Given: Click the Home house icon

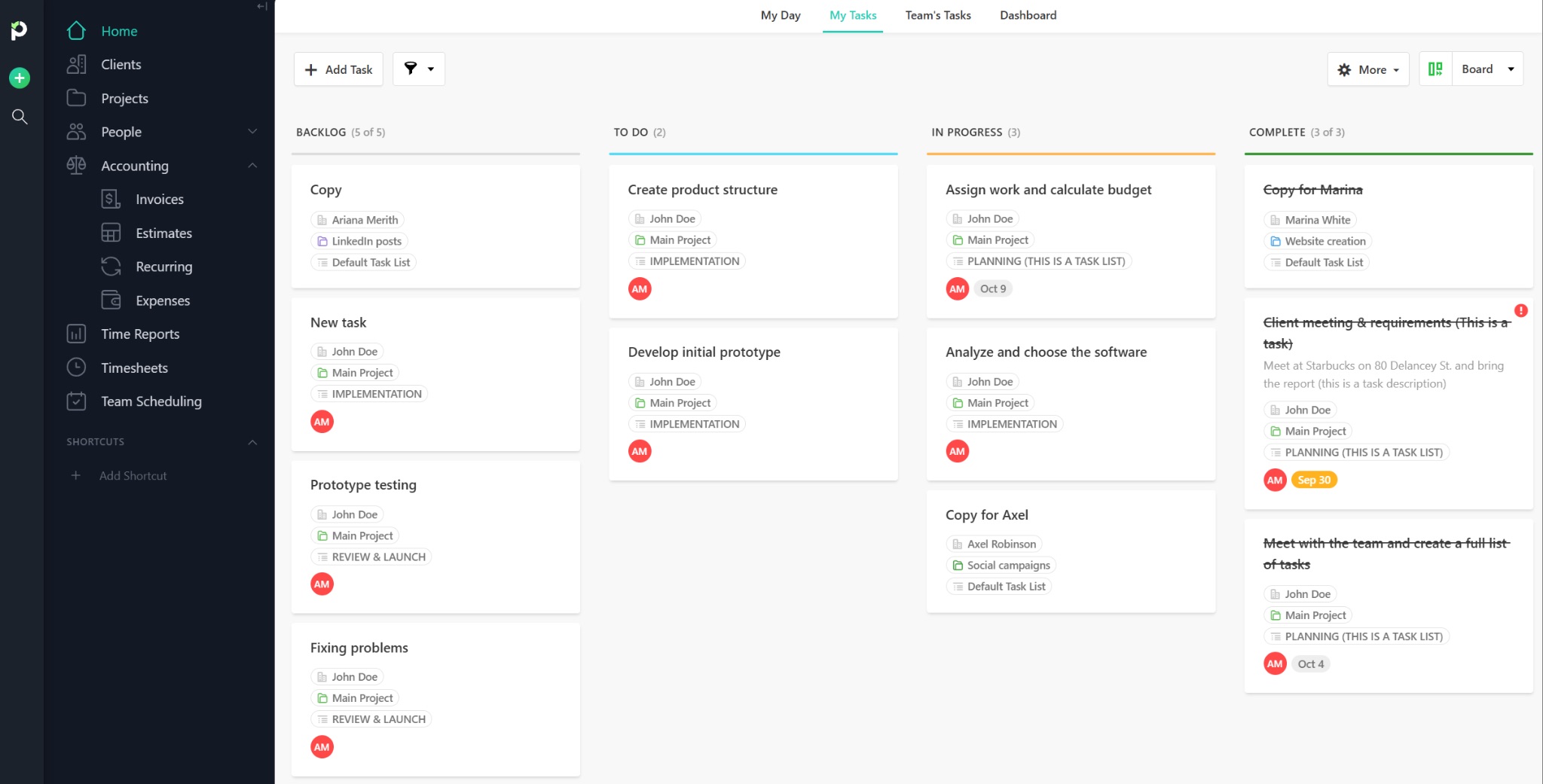Looking at the screenshot, I should point(76,31).
